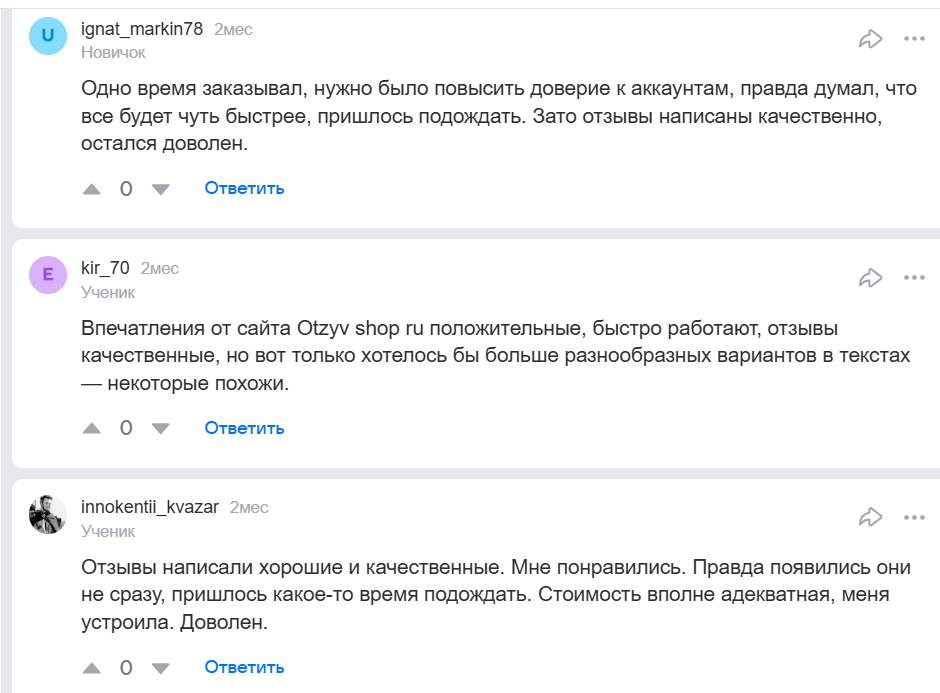Viewport: 940px width, 693px height.
Task: Open more options for ignat_markin78's comment
Action: (x=914, y=39)
